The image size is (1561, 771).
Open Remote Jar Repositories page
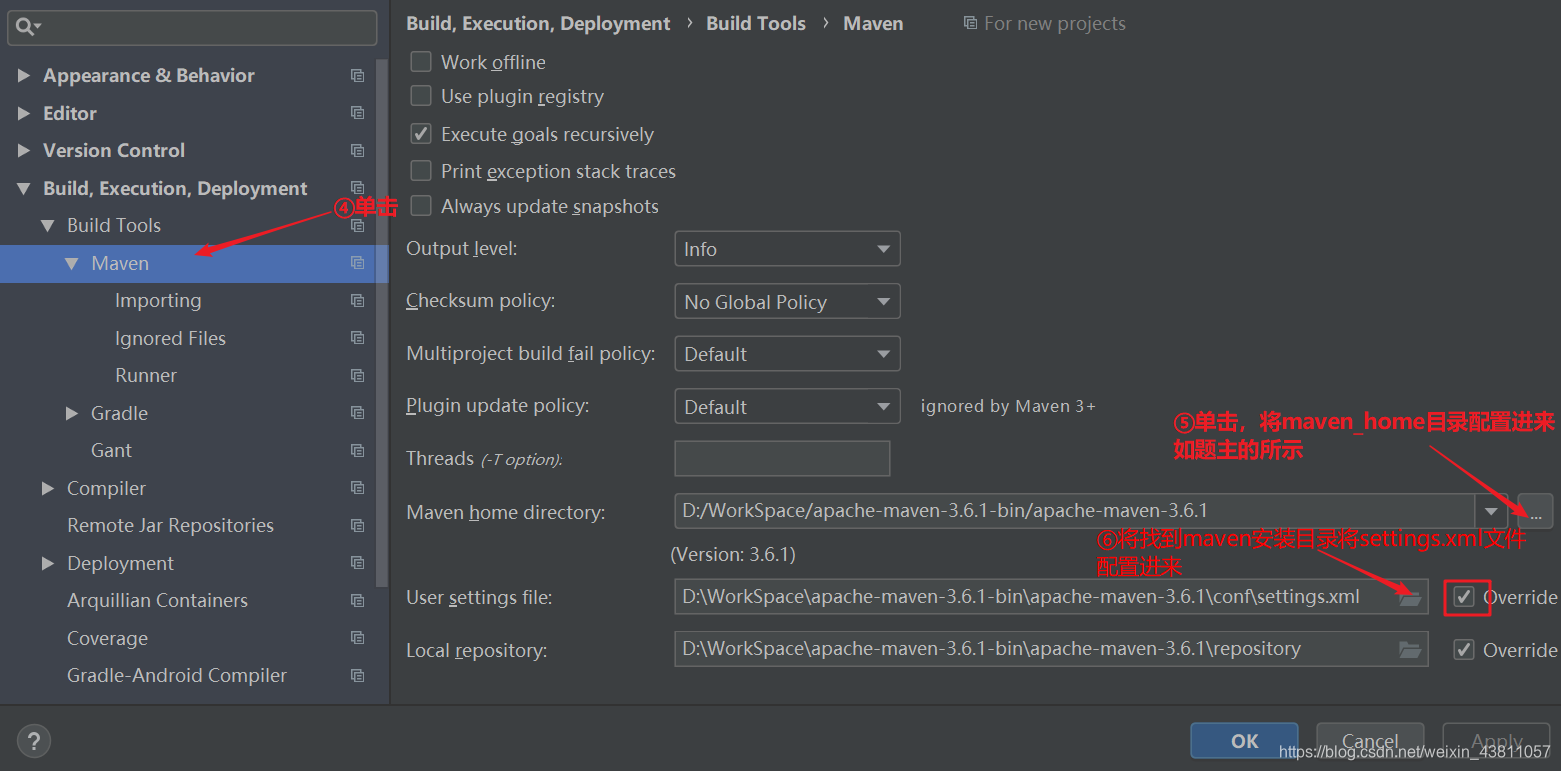click(x=170, y=525)
